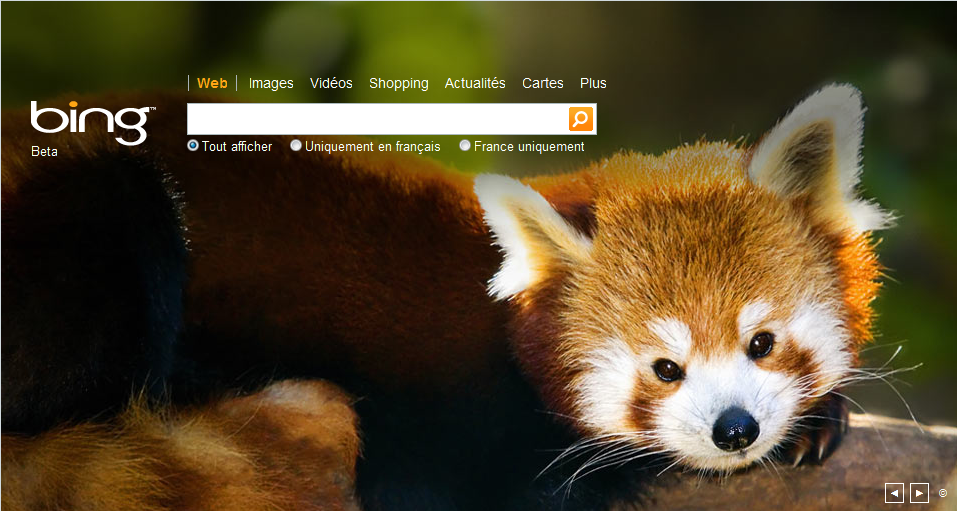Expand the Plus menu
957x511 pixels.
point(593,83)
